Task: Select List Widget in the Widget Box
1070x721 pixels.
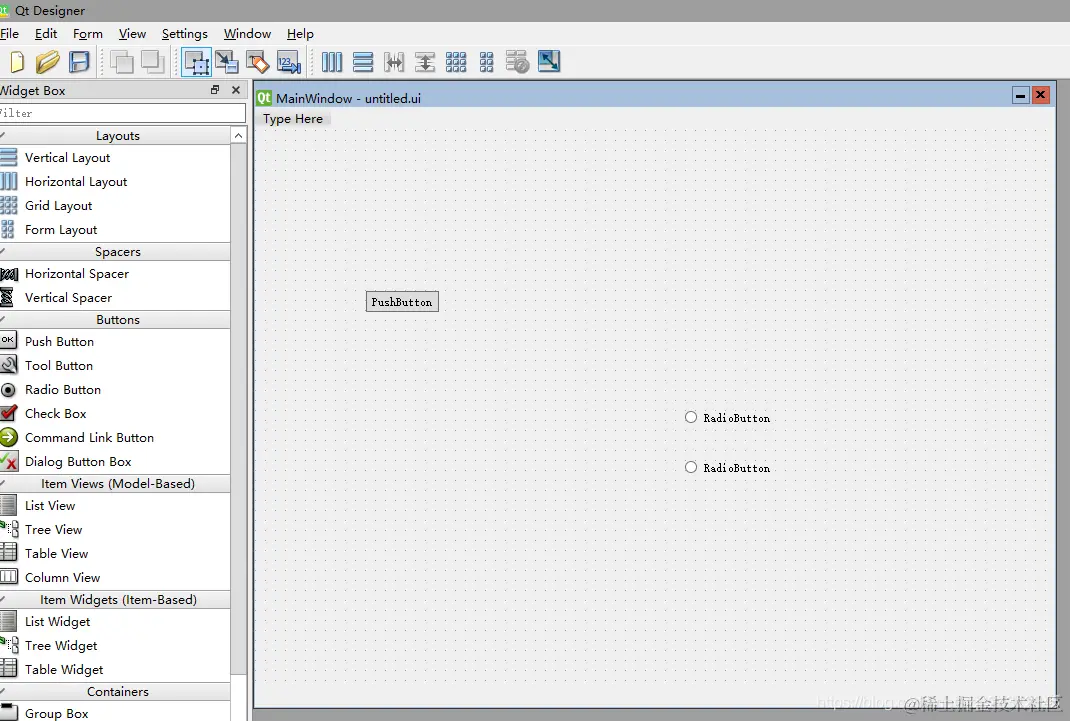Action: click(115, 621)
